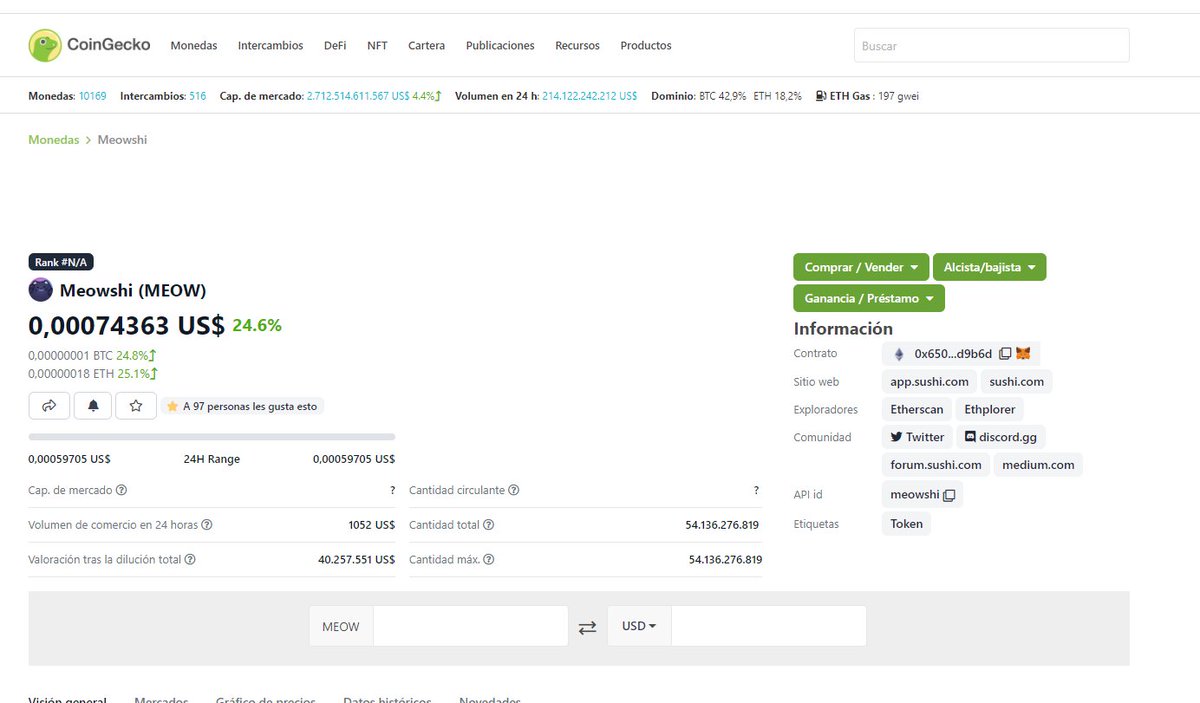1200x703 pixels.
Task: Open the Ethplorer explorer link
Action: [x=990, y=409]
